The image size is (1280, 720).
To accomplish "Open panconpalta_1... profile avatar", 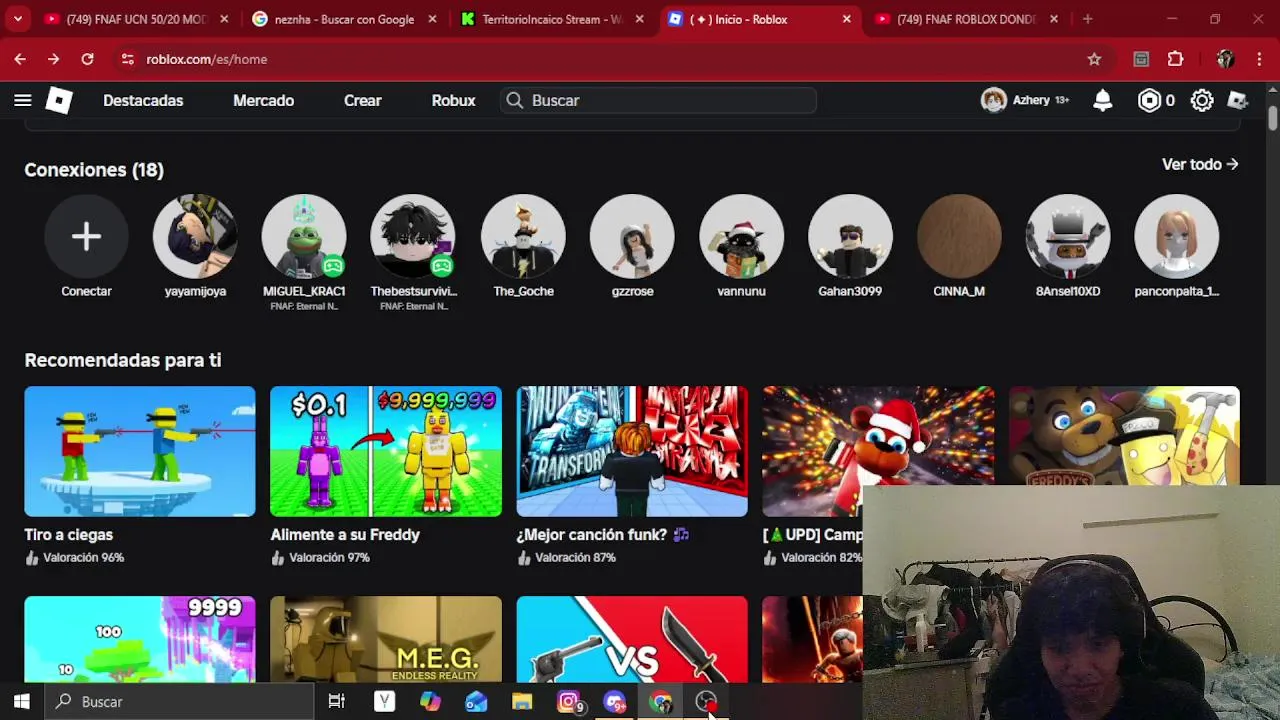I will pyautogui.click(x=1177, y=236).
